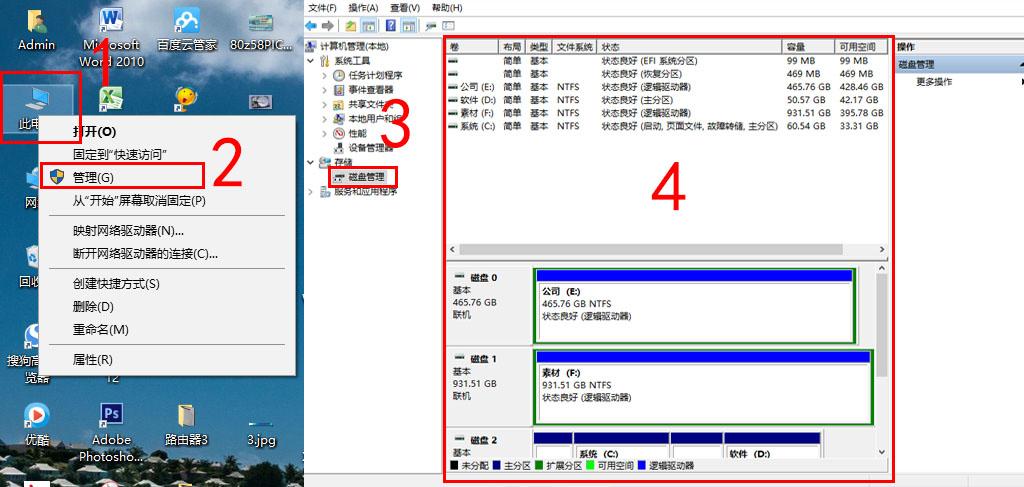The image size is (1024, 487).
Task: Click the Forward arrow in Computer Management toolbar
Action: [327, 25]
